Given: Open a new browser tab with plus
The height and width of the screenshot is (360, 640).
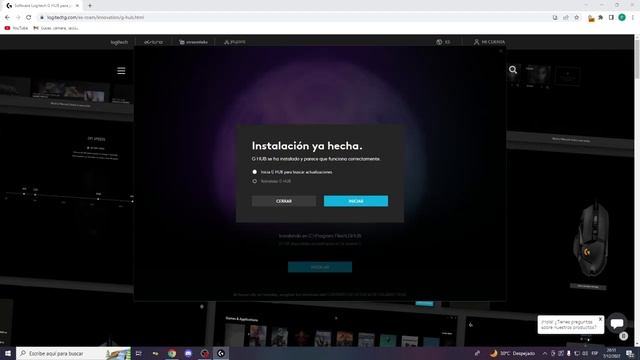Looking at the screenshot, I should [90, 6].
